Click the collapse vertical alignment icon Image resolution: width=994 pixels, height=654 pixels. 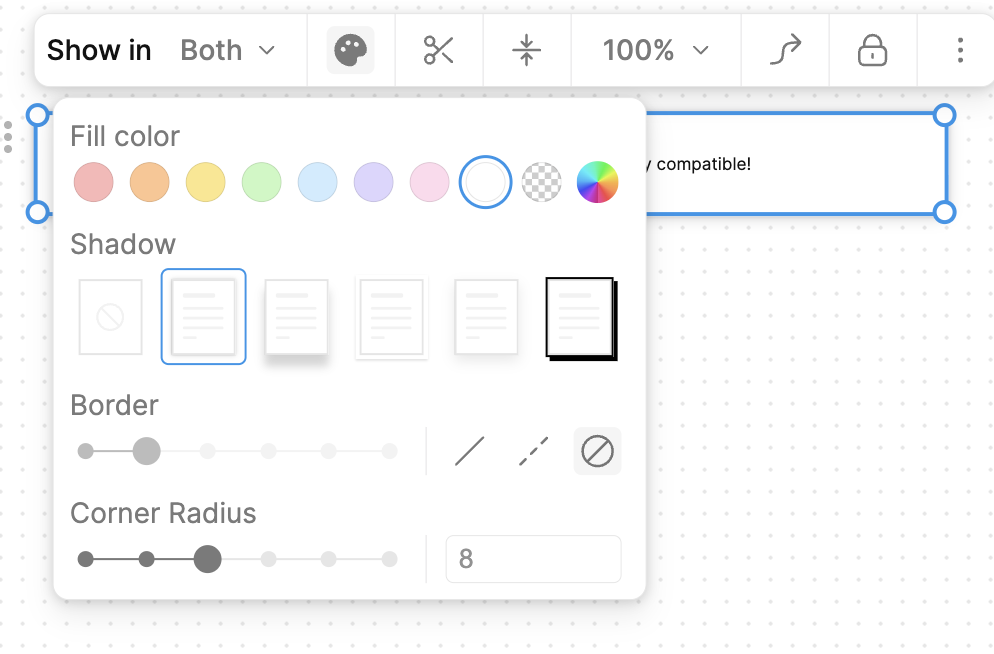pos(526,50)
